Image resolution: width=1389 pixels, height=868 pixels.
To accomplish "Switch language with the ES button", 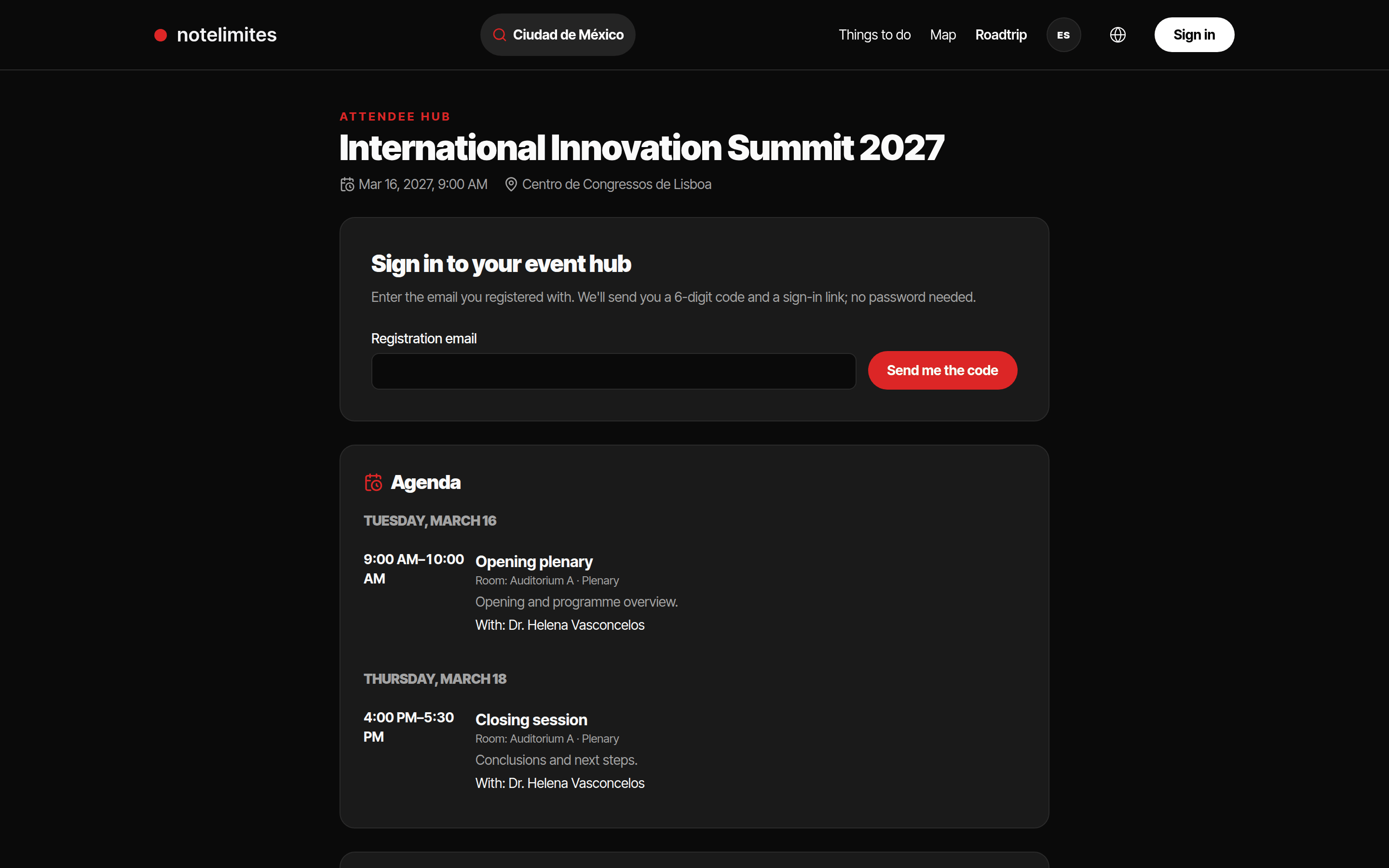I will [1063, 35].
